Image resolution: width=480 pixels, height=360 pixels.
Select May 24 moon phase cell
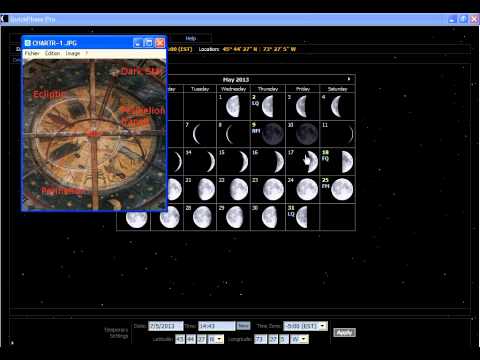coord(302,189)
